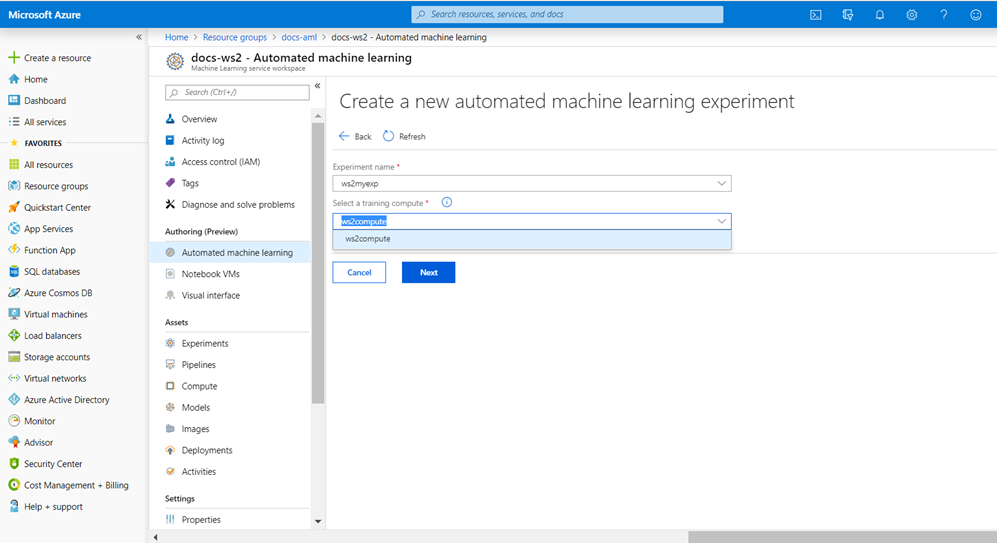The height and width of the screenshot is (543, 997).
Task: Click the workspace menu vertical scrollbar thumb
Action: click(318, 263)
